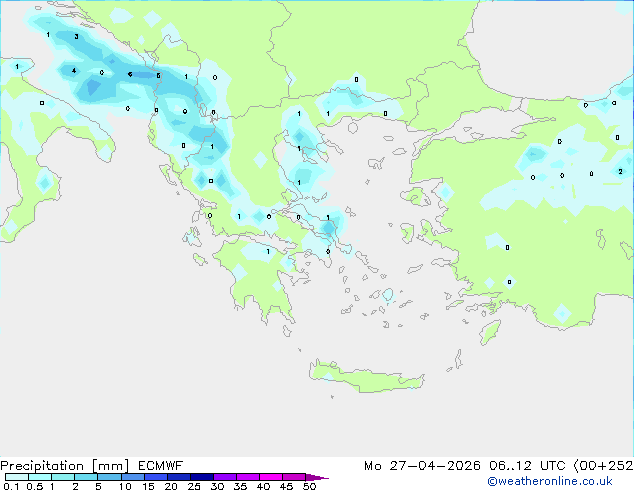Click the arrow tip past 50 on legend

(x=317, y=477)
